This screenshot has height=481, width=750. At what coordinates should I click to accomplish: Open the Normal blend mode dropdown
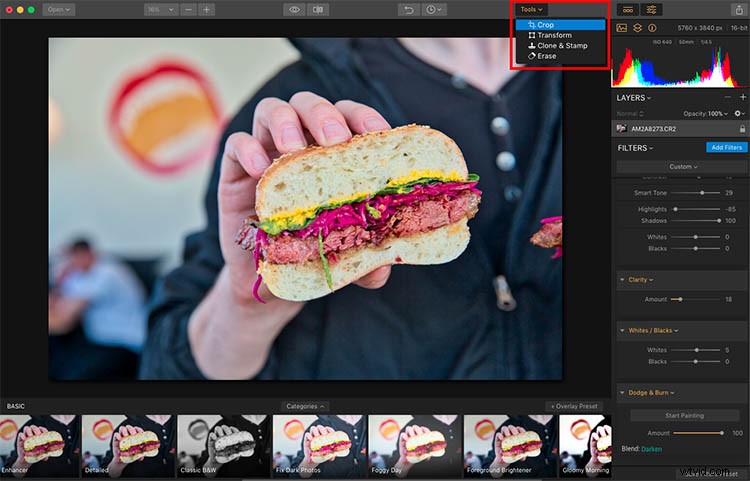coord(630,114)
